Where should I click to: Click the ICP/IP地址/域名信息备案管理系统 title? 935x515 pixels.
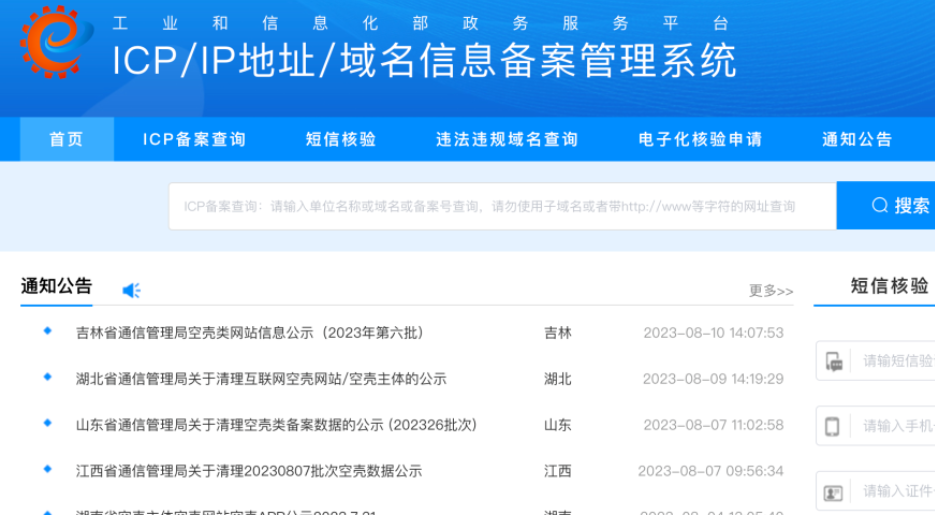pyautogui.click(x=424, y=60)
